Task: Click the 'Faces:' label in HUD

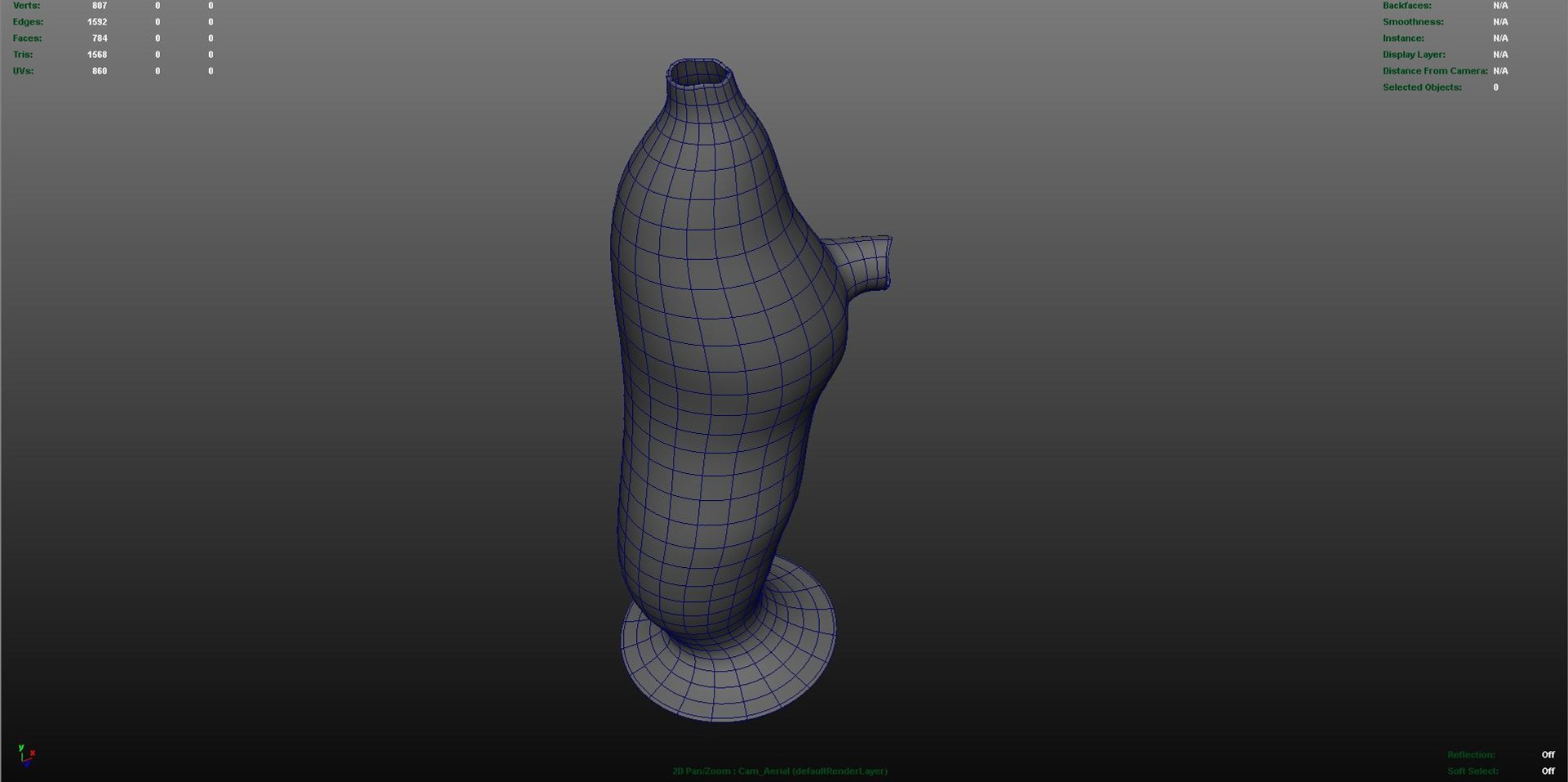Action: click(27, 38)
